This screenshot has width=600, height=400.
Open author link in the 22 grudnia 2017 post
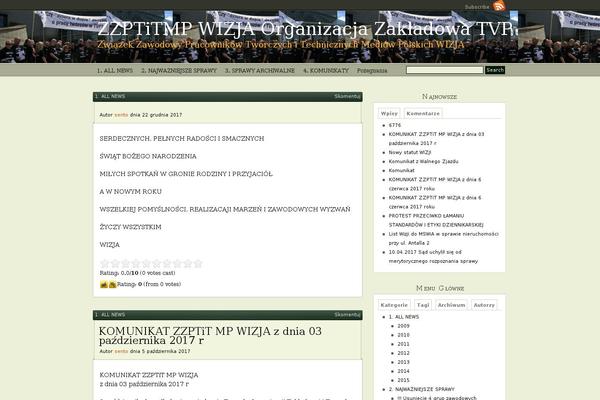(x=121, y=115)
